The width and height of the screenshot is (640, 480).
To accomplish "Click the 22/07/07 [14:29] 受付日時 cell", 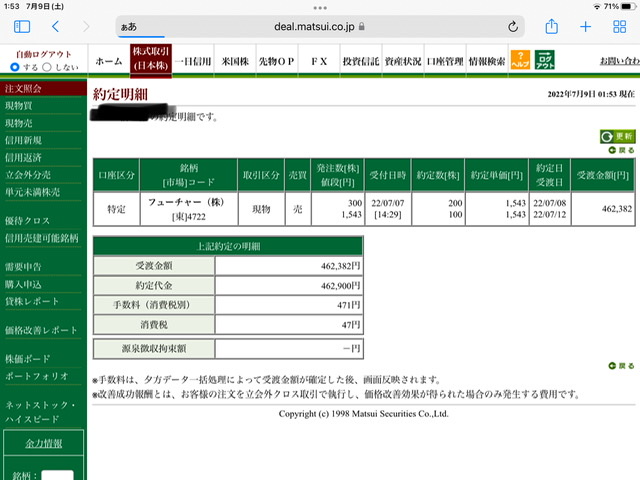I will (388, 209).
